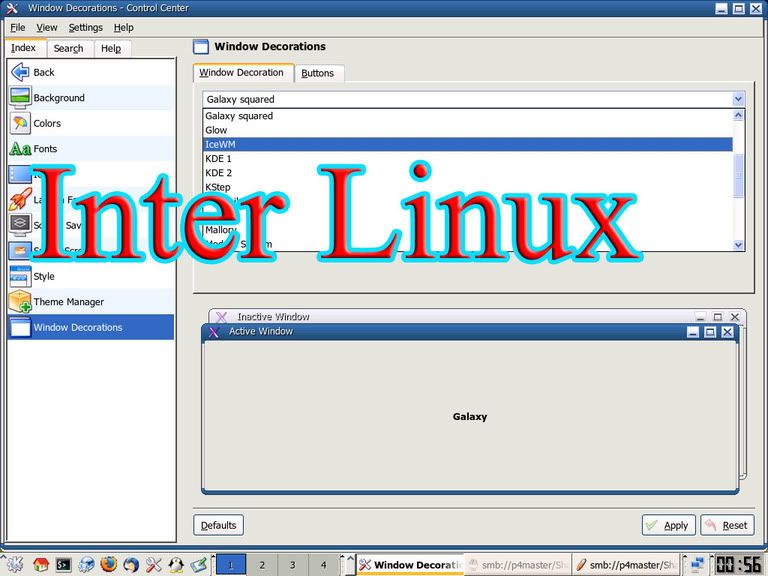This screenshot has width=768, height=576.
Task: Click the Reset button
Action: point(727,525)
